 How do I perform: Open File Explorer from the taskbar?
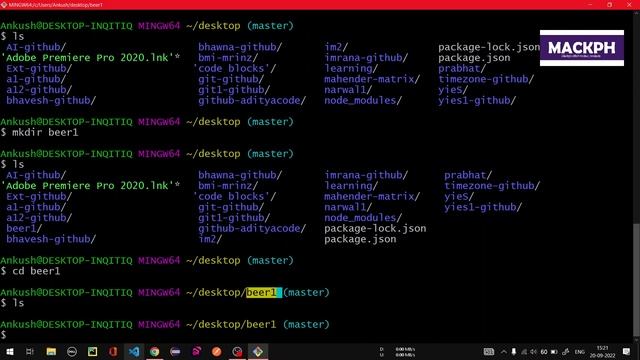(x=51, y=351)
